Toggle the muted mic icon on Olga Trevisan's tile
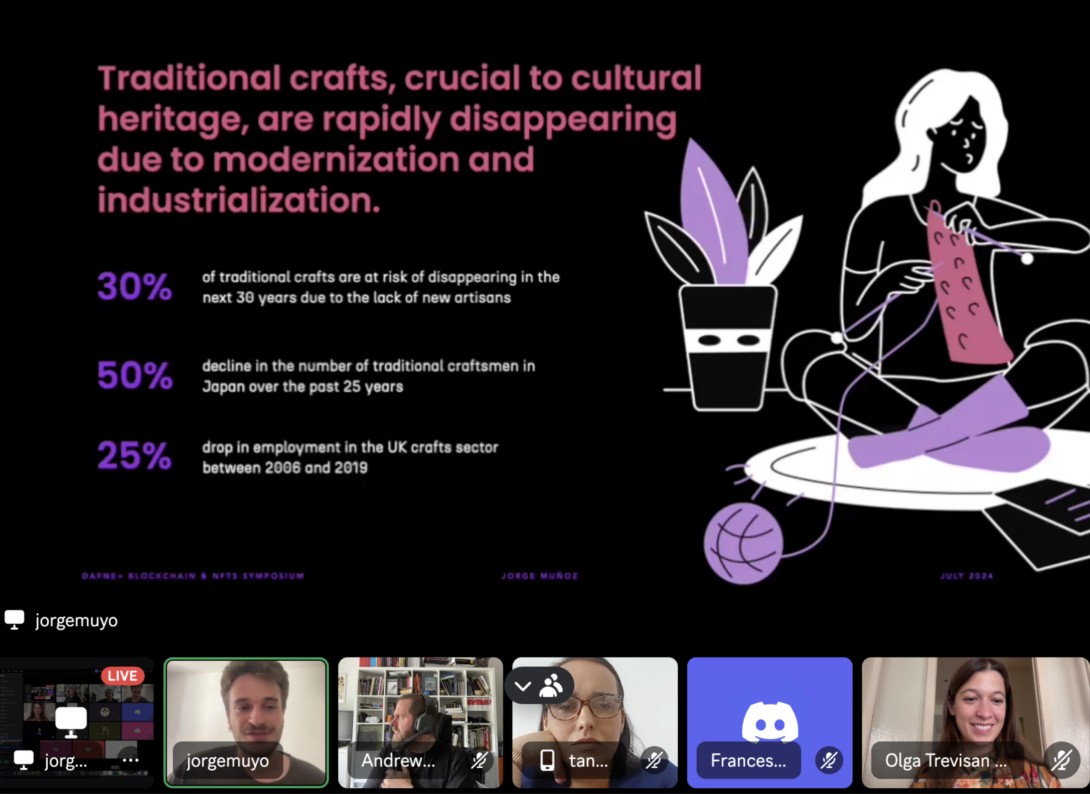This screenshot has width=1090, height=794. (x=1061, y=760)
